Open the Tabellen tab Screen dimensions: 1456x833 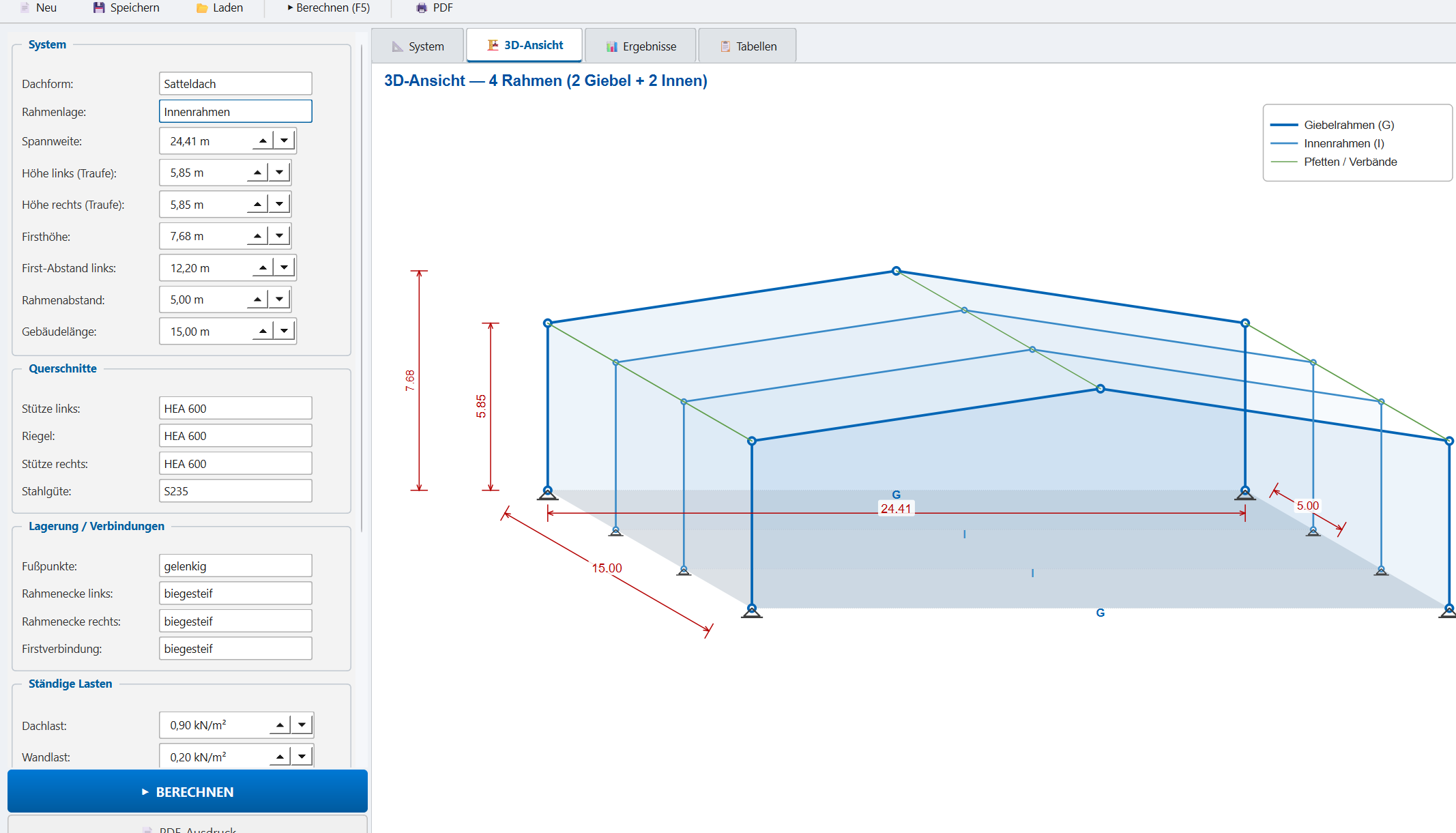tap(748, 46)
